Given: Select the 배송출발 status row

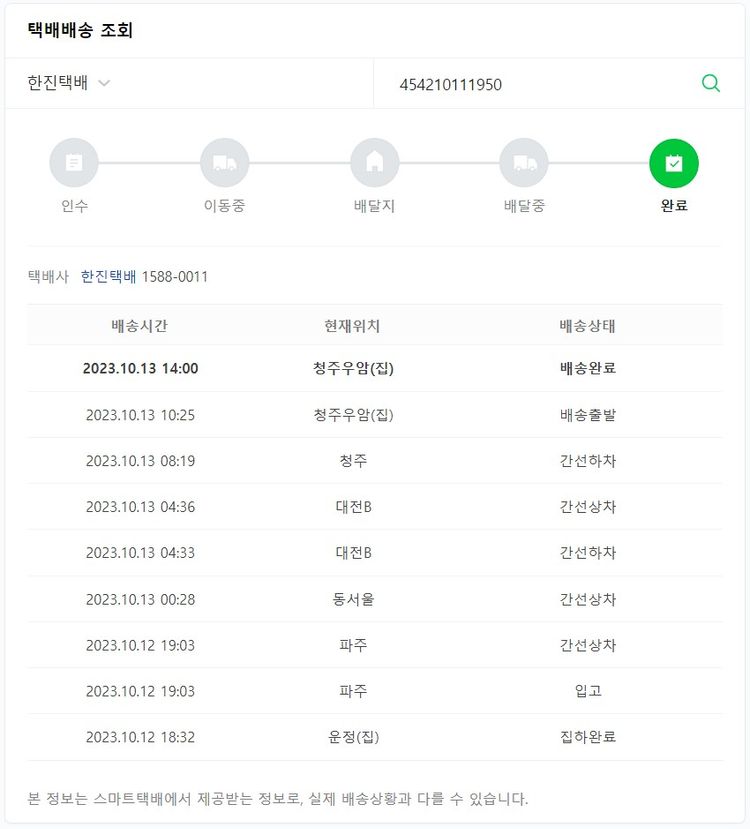Looking at the screenshot, I should tap(588, 414).
